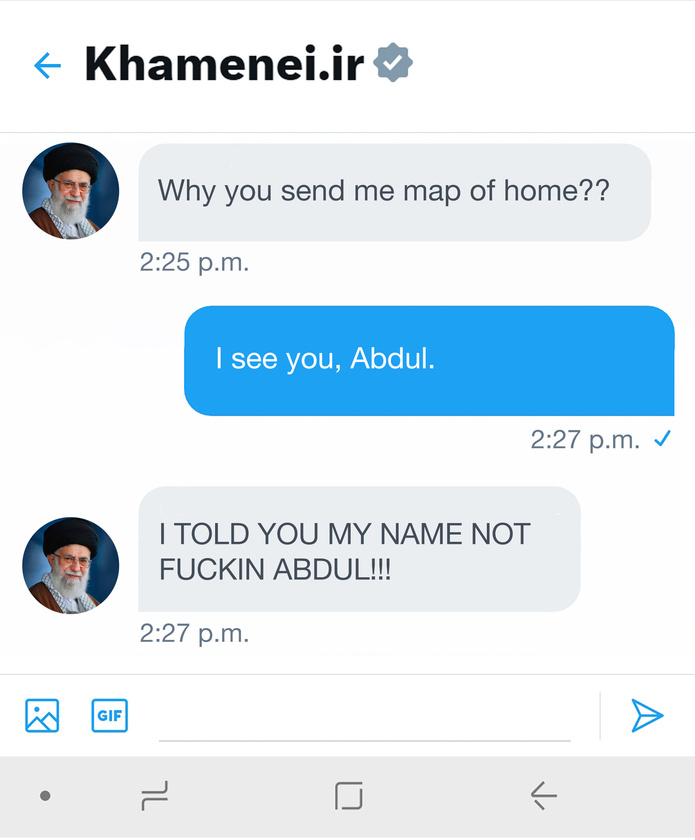Tap the navigation bar dot indicator
Viewport: 695px width, 840px height.
46,796
